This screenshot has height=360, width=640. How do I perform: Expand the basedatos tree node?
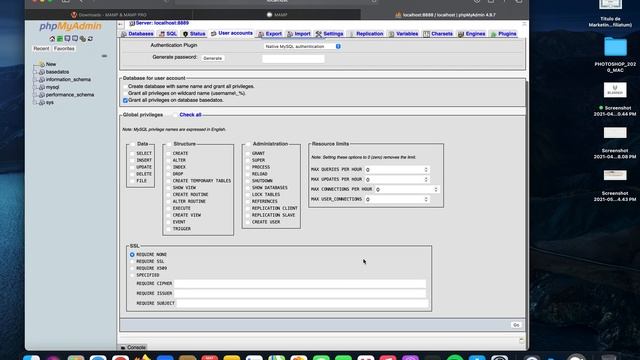pos(35,72)
